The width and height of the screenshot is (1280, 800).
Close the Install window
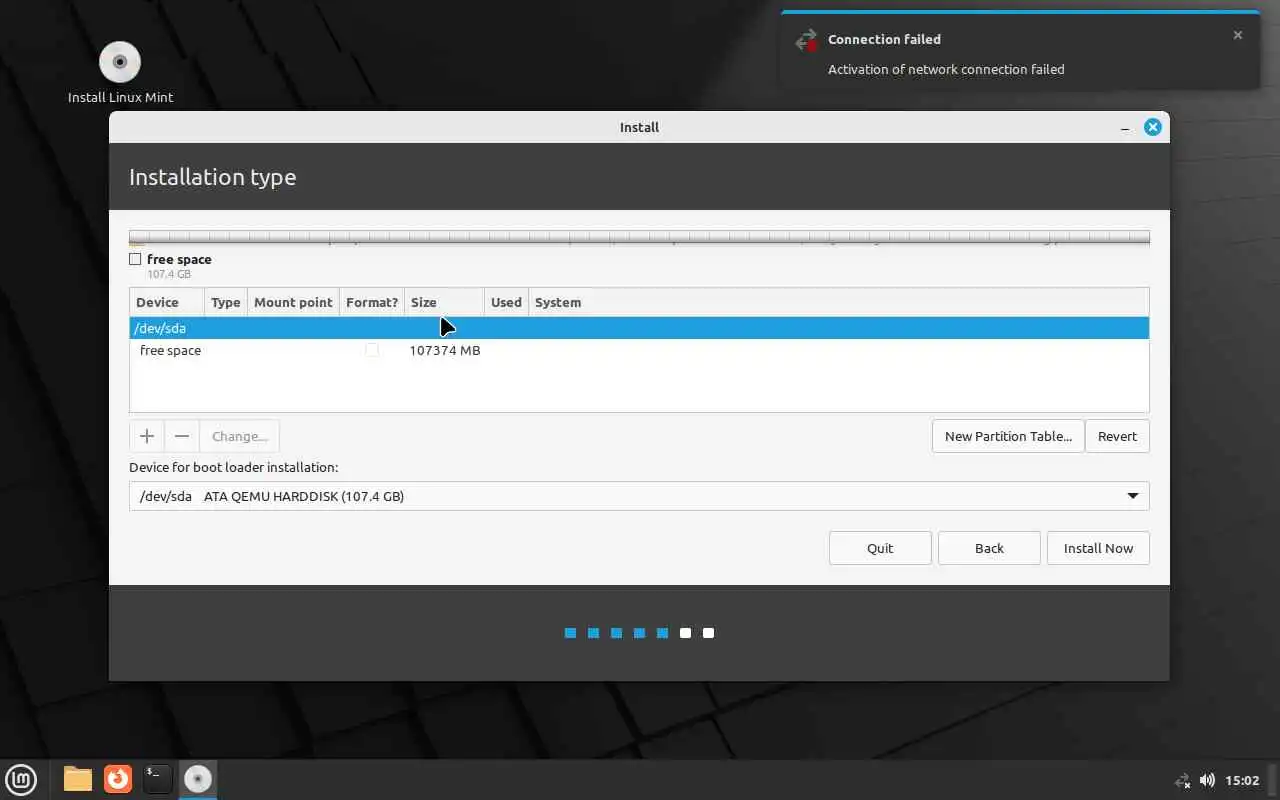[x=1153, y=127]
